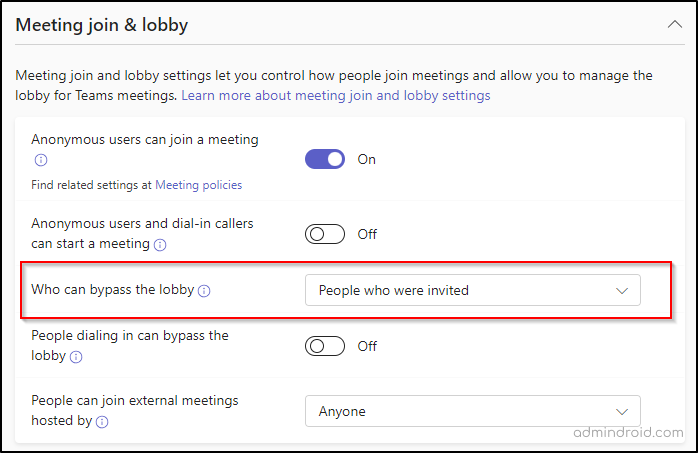Click 'People can join external meetings' label

135,401
